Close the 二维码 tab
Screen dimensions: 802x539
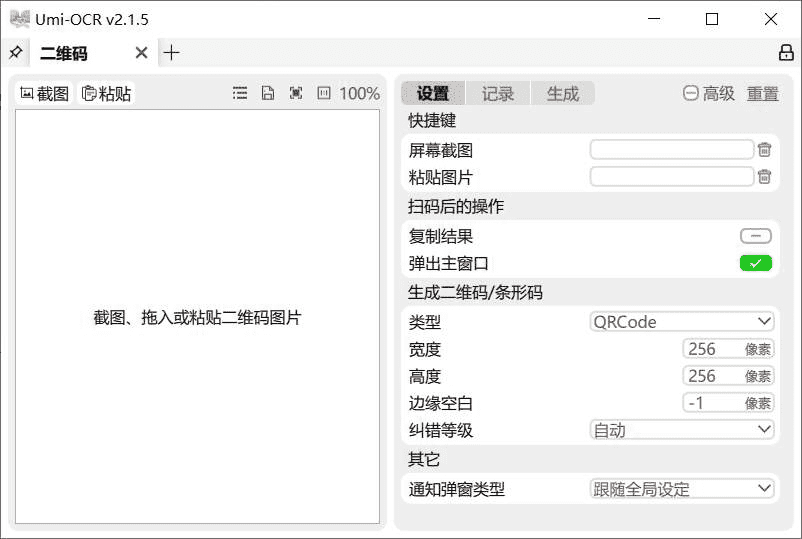coord(142,53)
